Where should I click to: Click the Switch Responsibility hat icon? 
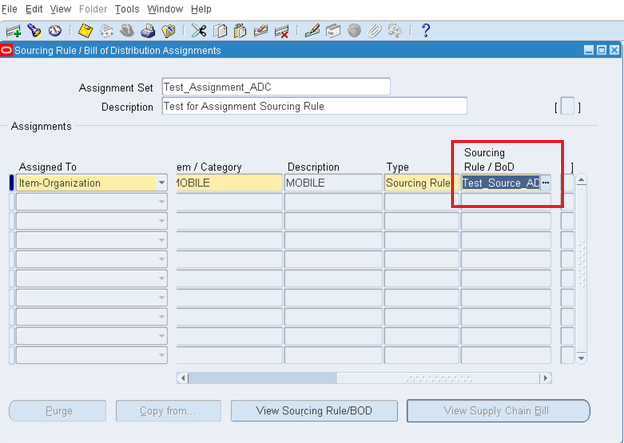(x=127, y=31)
